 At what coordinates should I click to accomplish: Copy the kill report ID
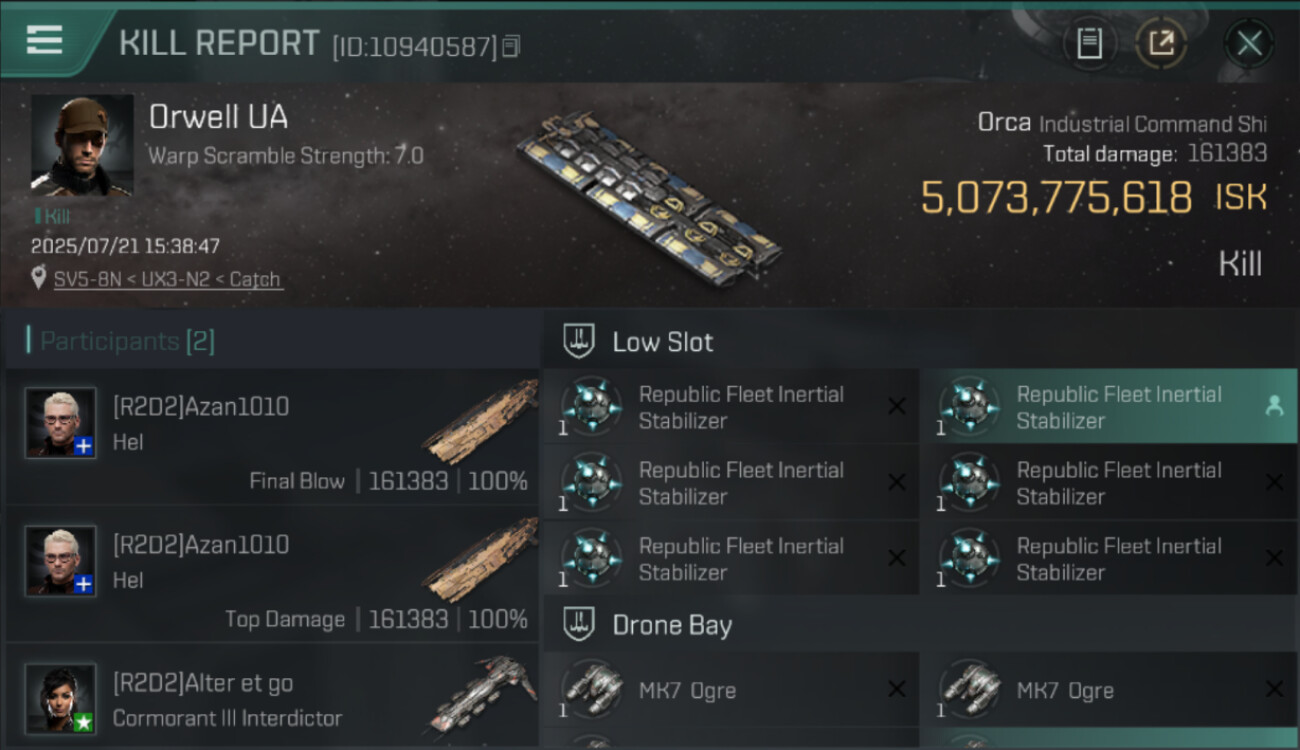[x=511, y=46]
